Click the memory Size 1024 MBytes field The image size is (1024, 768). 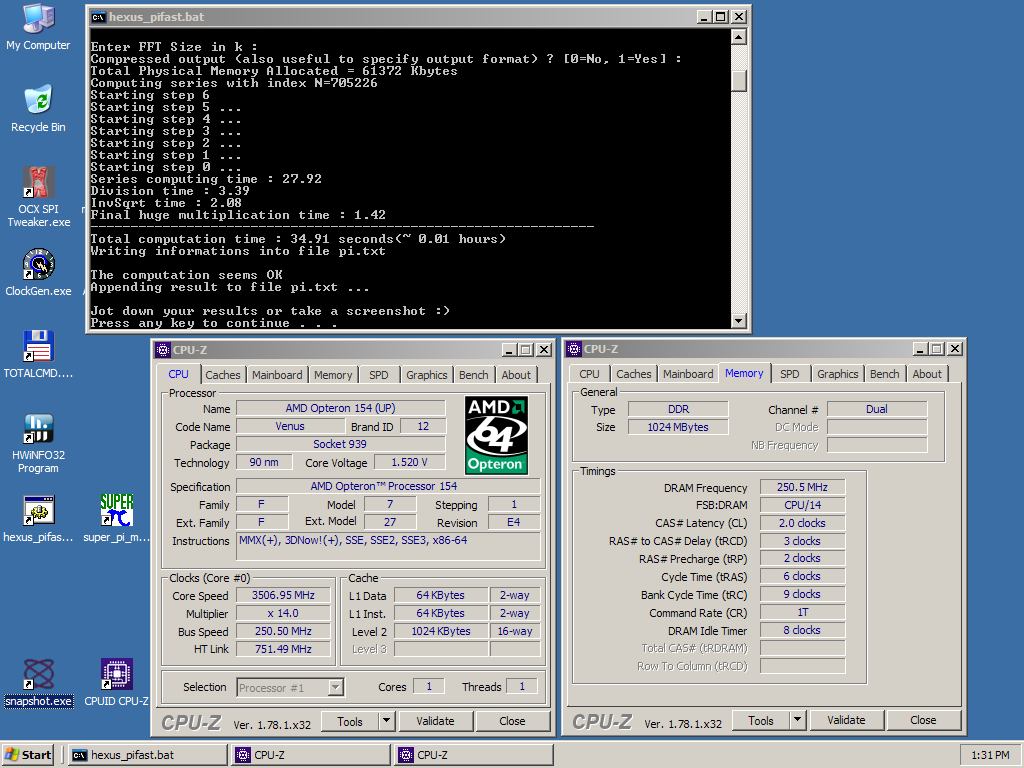click(x=678, y=427)
